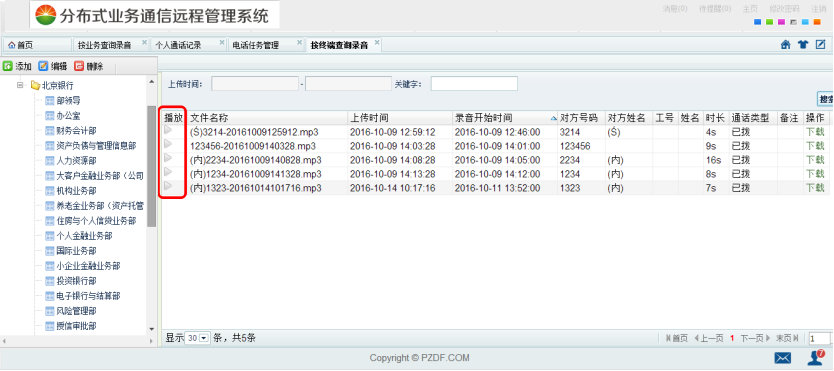Click 注销 to log out

click(x=819, y=9)
